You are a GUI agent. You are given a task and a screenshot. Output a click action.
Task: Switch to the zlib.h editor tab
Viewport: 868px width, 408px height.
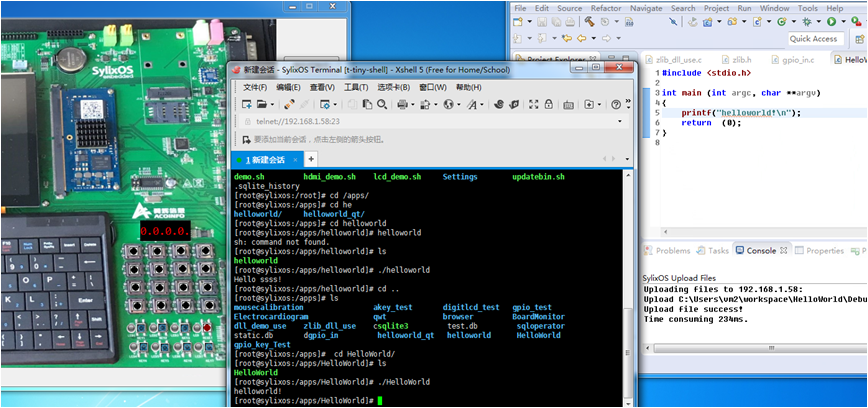click(736, 60)
